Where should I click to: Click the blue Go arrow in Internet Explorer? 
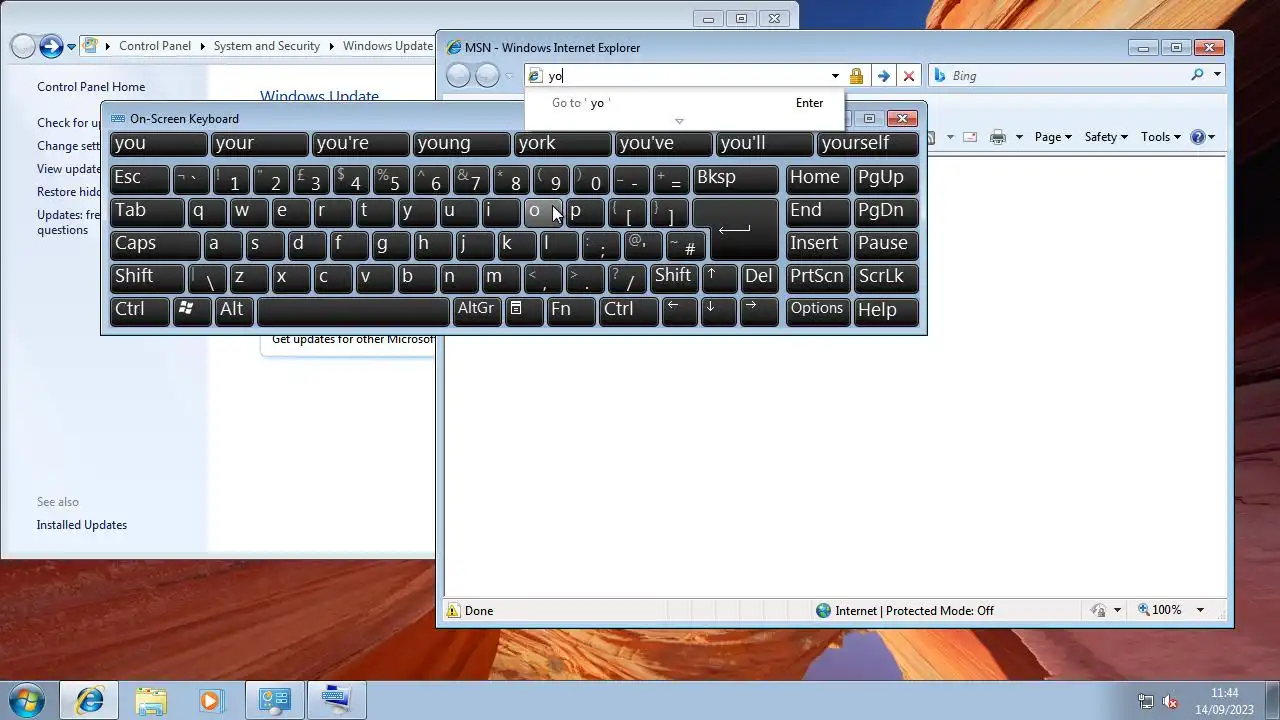click(883, 76)
